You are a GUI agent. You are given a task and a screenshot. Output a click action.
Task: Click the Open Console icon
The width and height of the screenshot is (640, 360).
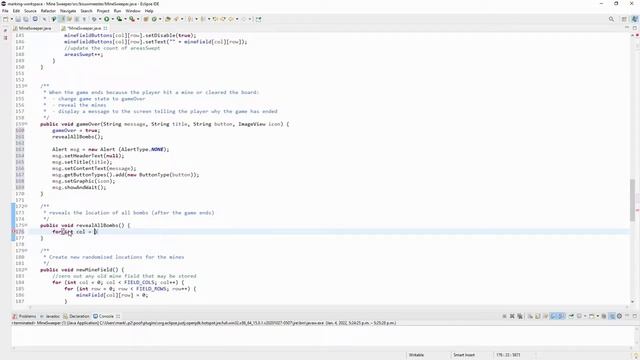591,316
